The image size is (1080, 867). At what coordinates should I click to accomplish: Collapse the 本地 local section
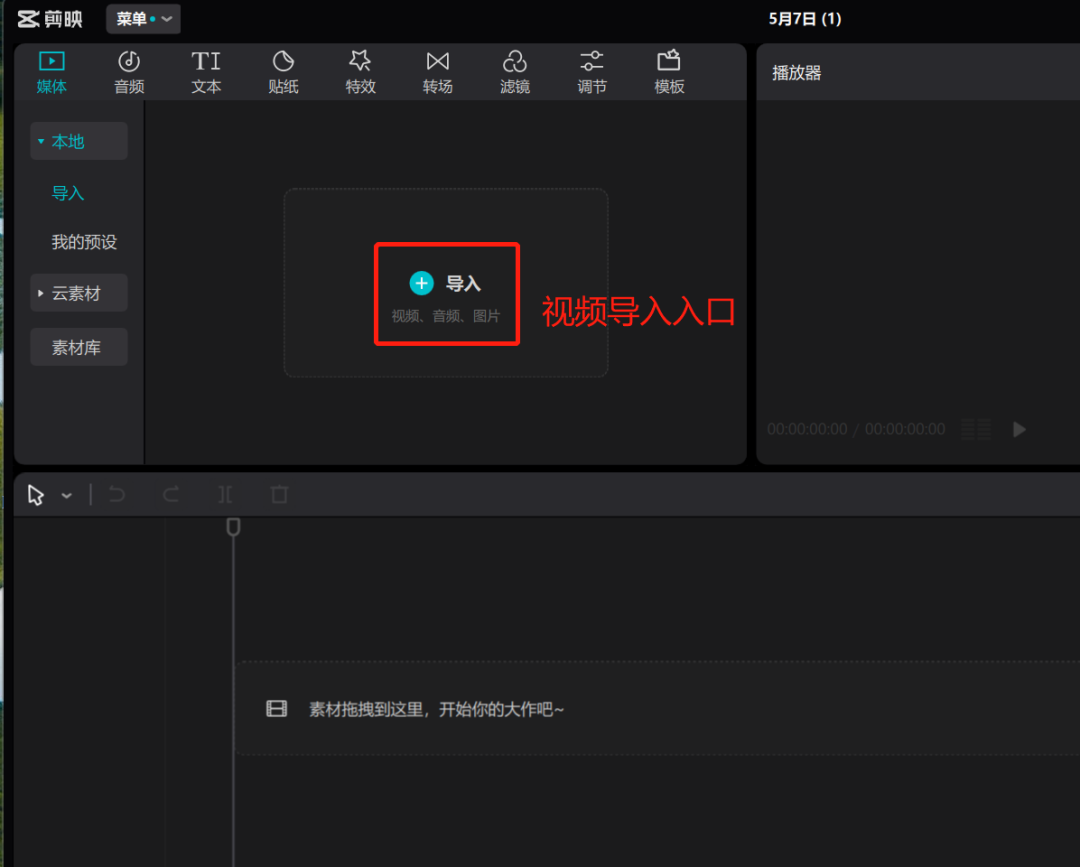pos(78,142)
